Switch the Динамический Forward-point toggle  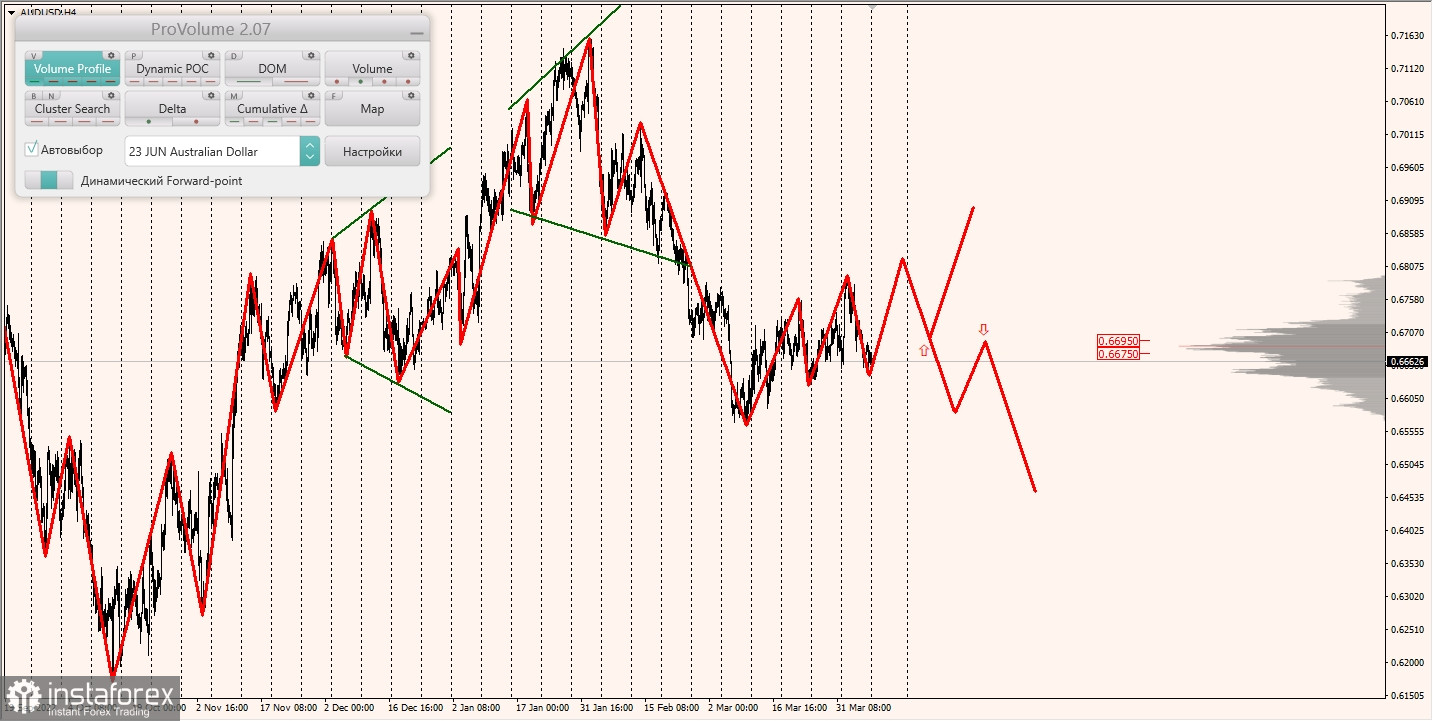(x=49, y=180)
